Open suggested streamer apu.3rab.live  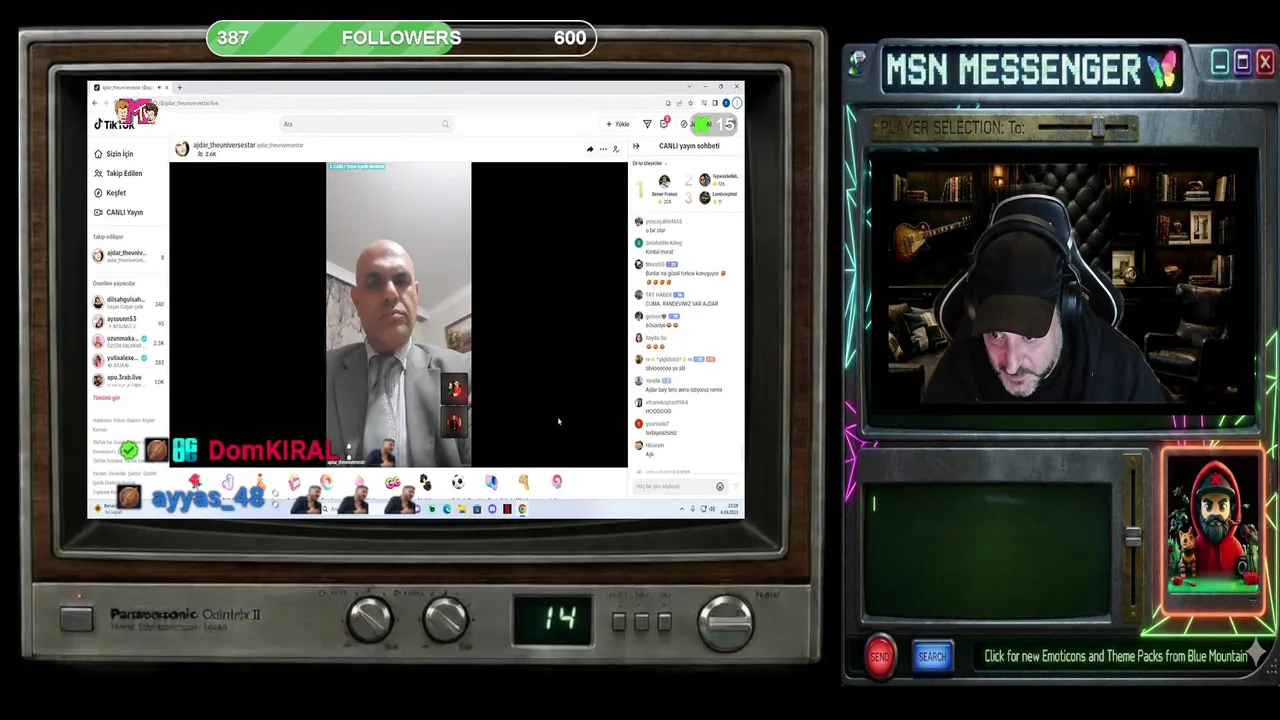[127, 380]
